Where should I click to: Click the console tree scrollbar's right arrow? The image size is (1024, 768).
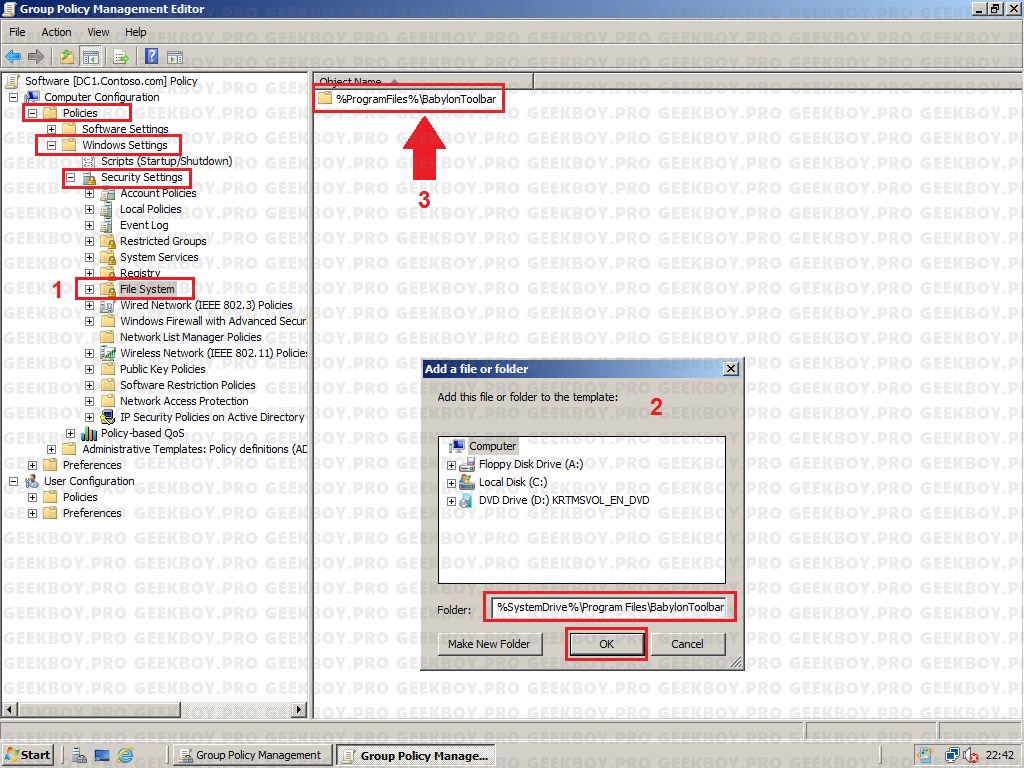pyautogui.click(x=299, y=709)
